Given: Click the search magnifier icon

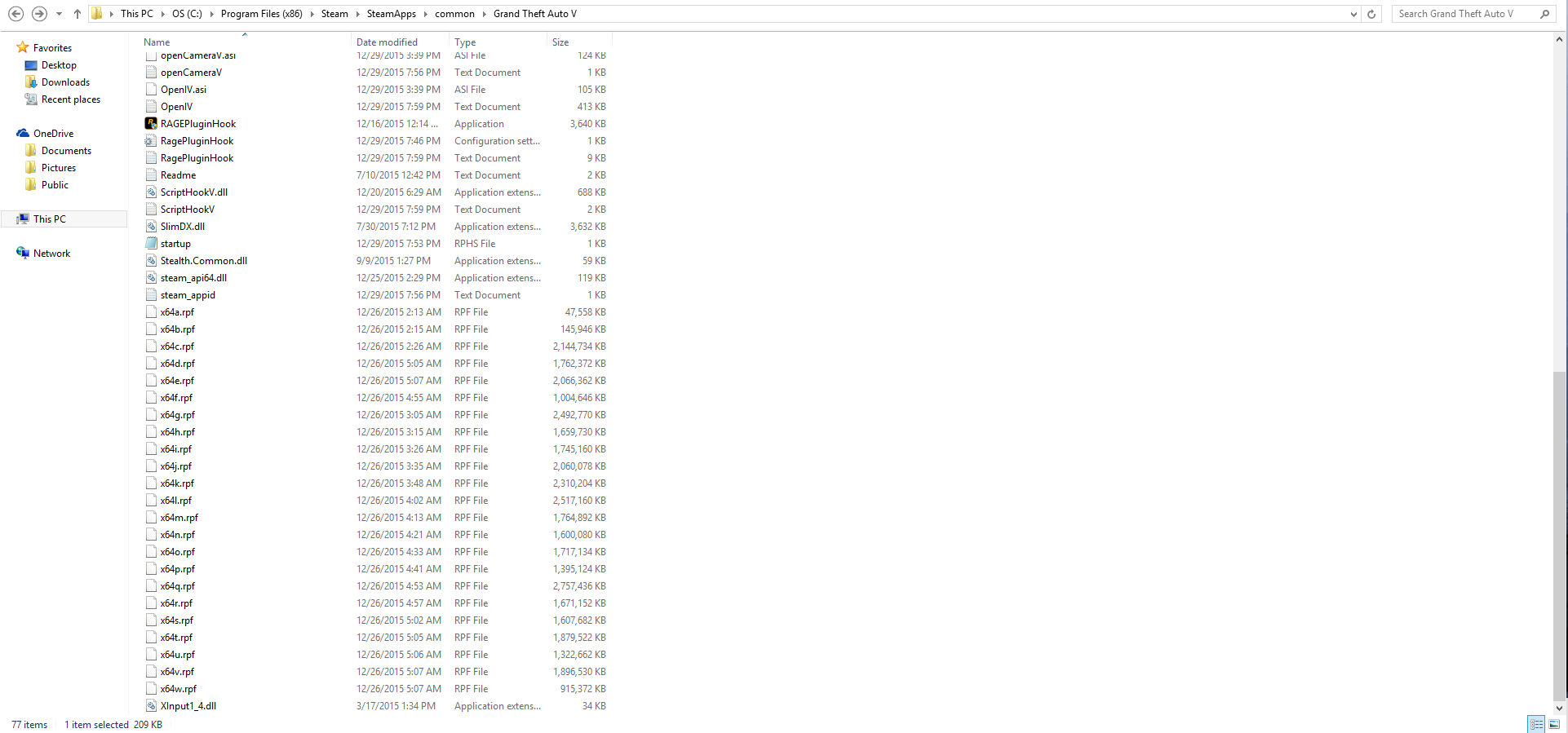Looking at the screenshot, I should coord(1544,14).
